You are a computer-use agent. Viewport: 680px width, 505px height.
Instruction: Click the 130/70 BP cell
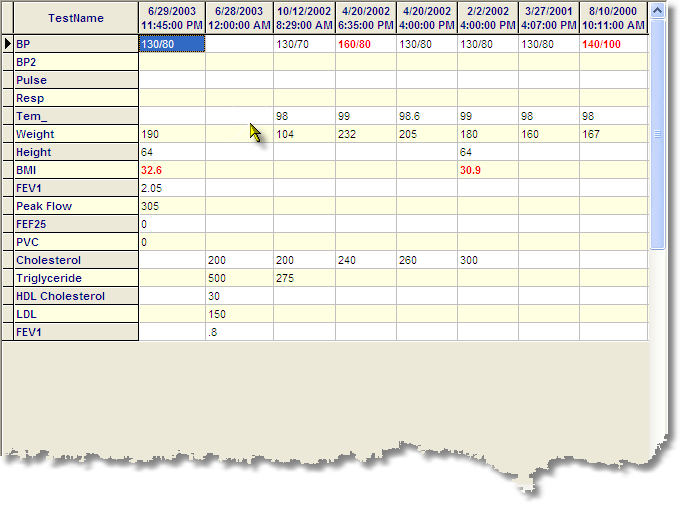point(304,44)
